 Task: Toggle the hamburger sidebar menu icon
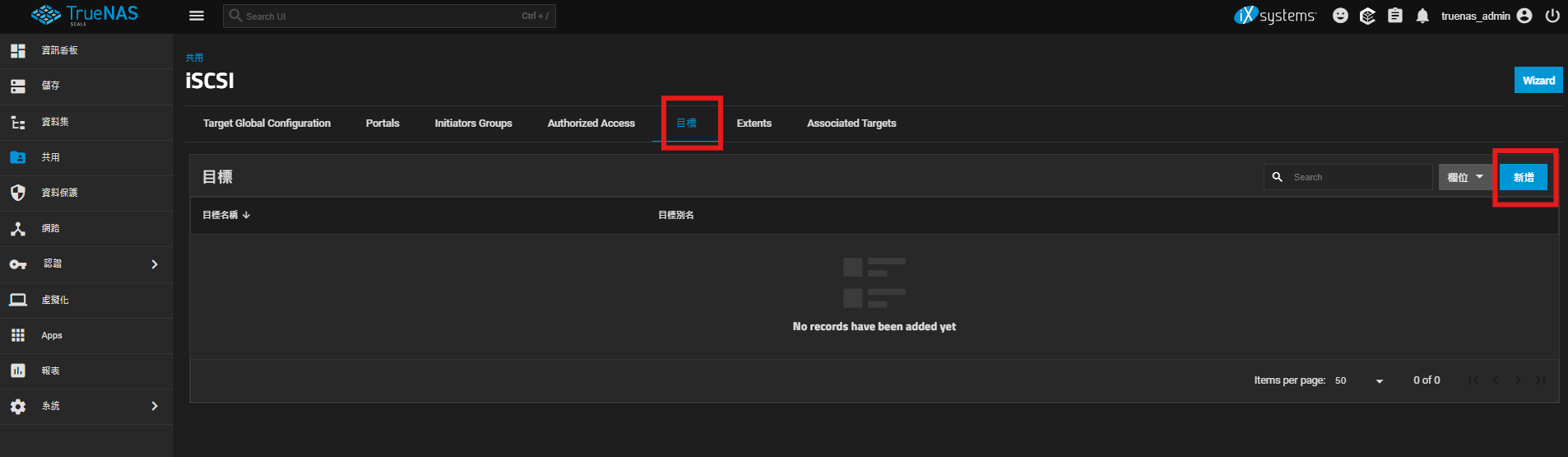coord(196,16)
